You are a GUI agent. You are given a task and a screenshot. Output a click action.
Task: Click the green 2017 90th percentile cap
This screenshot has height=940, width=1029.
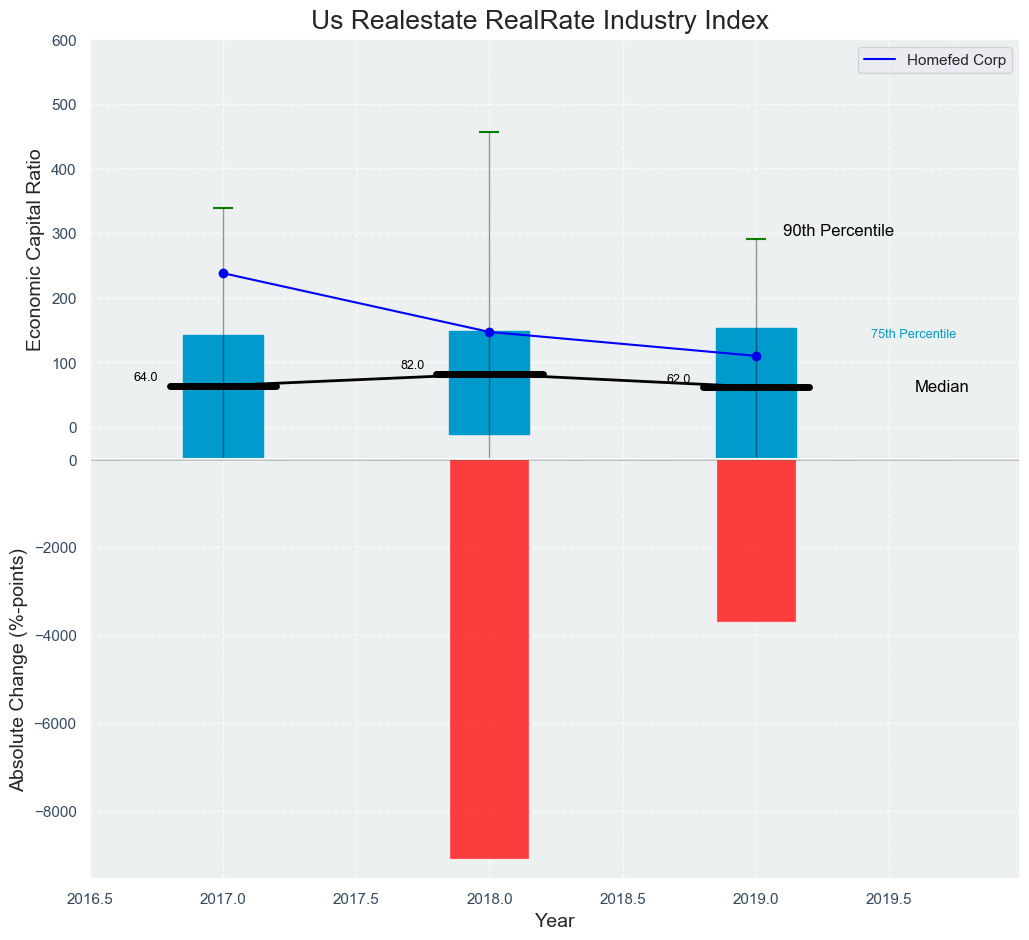pos(223,208)
